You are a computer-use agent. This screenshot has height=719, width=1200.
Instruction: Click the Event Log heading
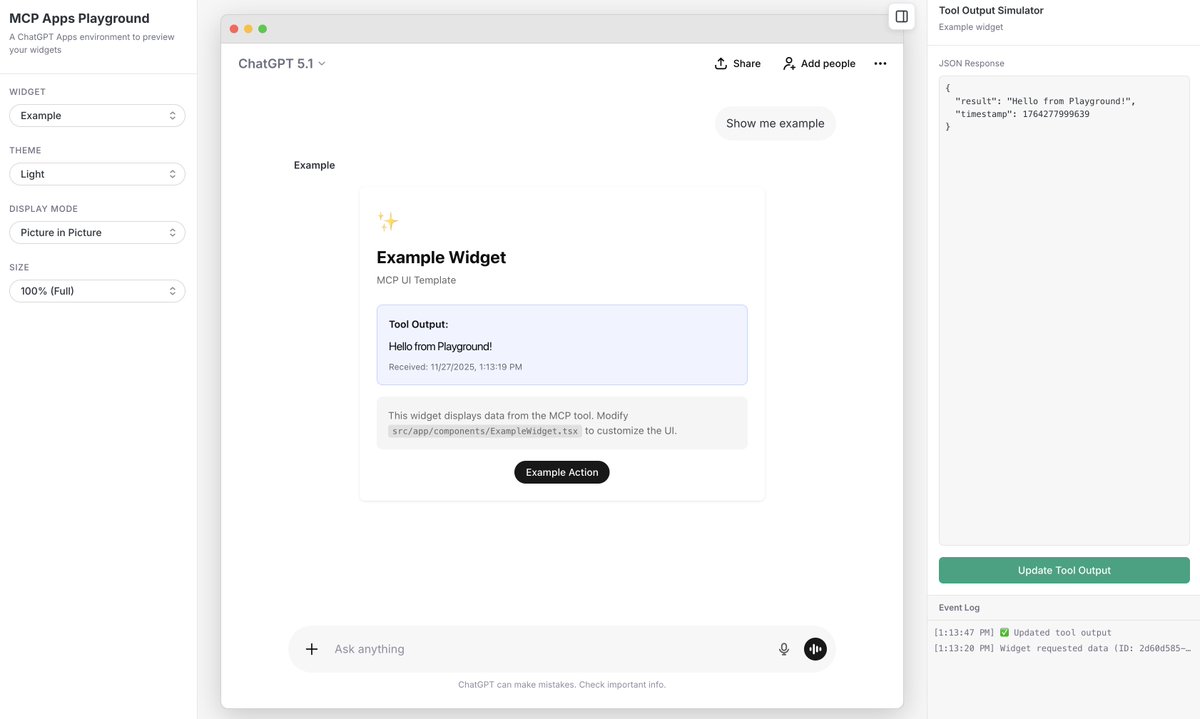(x=959, y=607)
